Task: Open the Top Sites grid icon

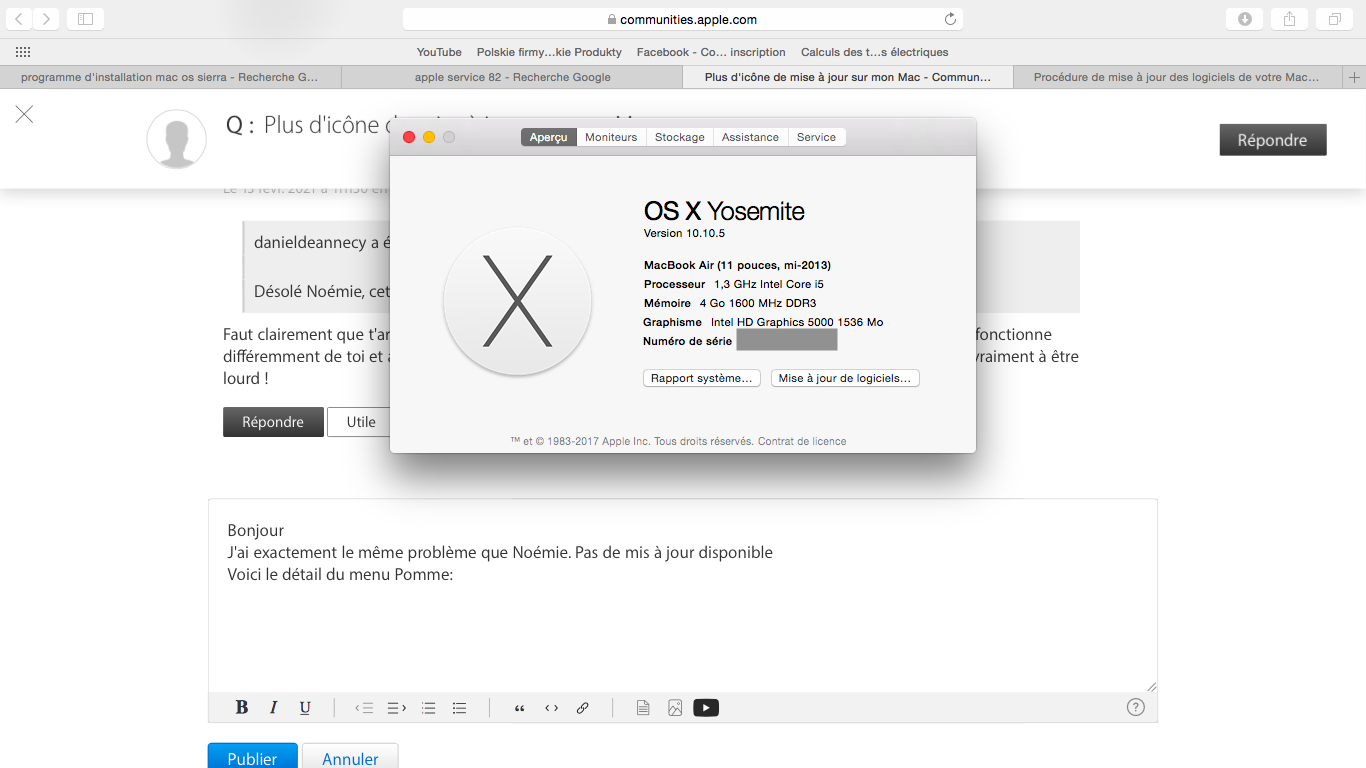Action: point(23,52)
